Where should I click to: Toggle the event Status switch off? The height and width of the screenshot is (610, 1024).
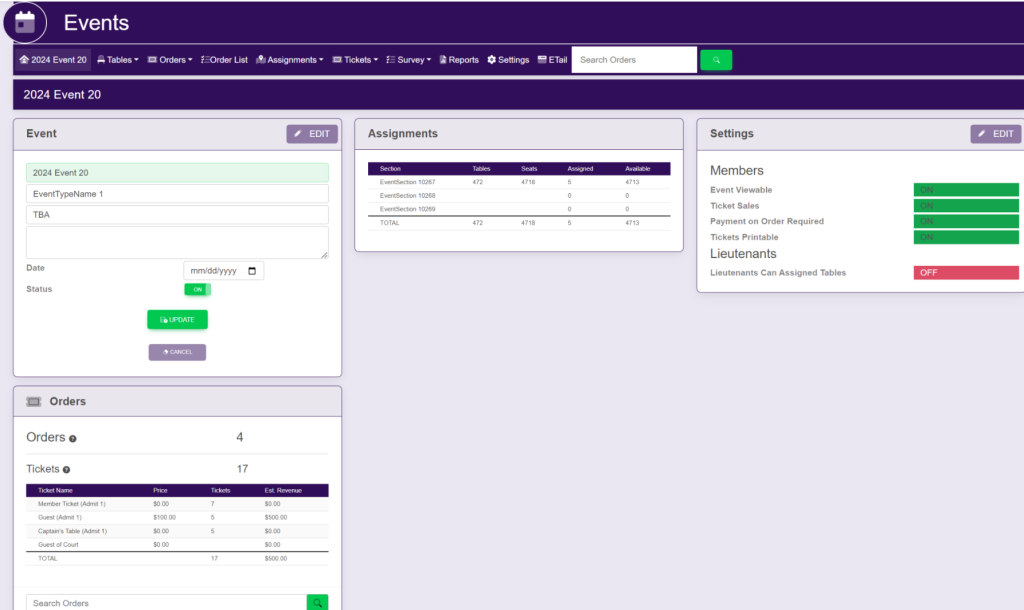198,289
